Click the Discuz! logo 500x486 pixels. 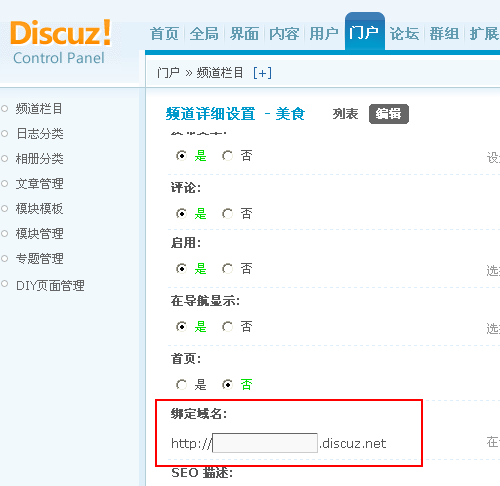pos(60,32)
